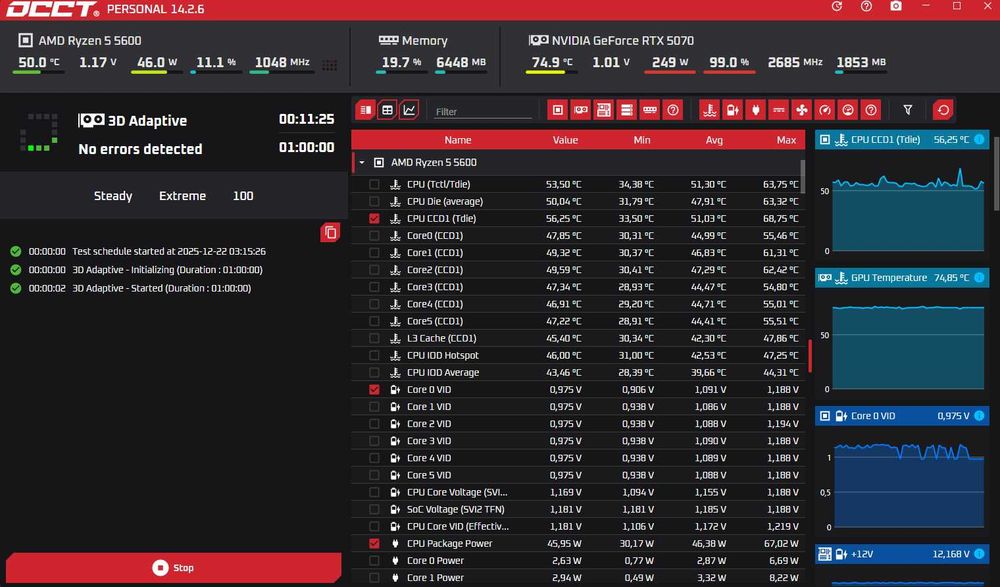Filter sensors by usage load icon
1000x587 pixels.
coord(848,110)
